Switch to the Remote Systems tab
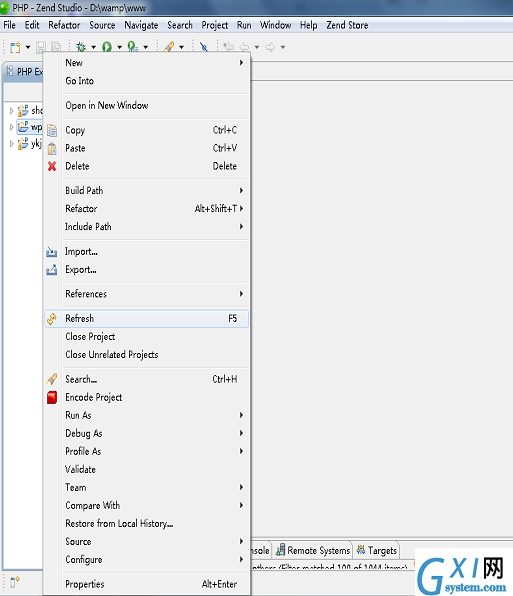This screenshot has width=513, height=596. (313, 550)
